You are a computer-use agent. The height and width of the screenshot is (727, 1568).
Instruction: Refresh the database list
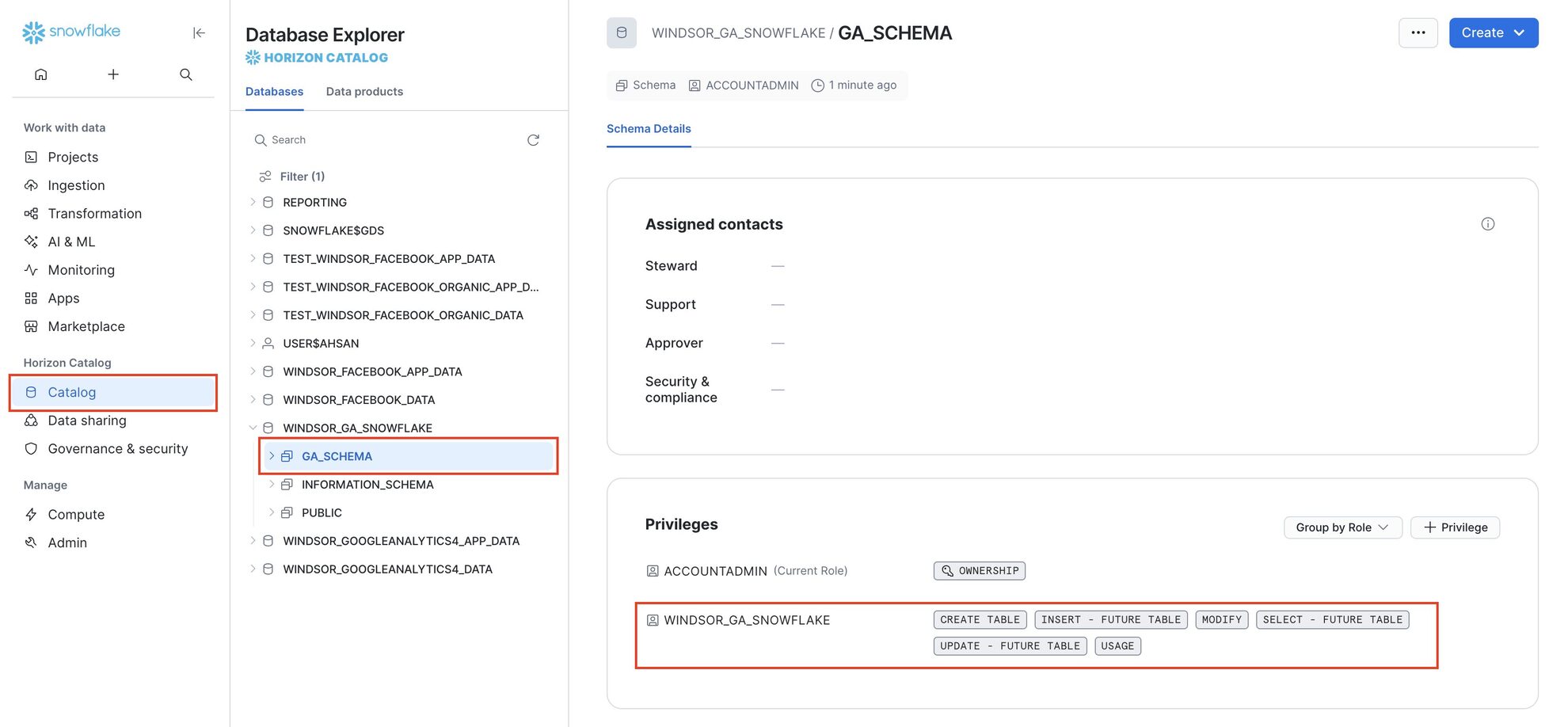[534, 140]
